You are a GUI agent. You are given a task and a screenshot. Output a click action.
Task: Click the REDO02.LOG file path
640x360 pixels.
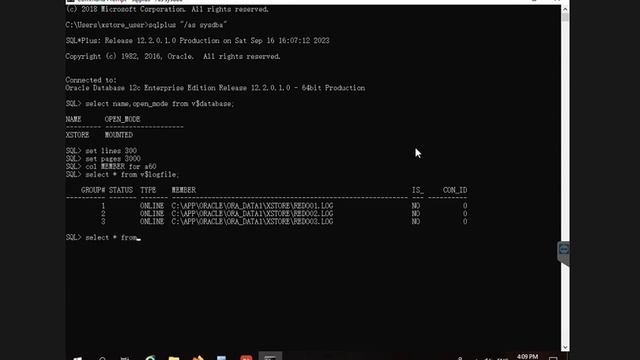pos(252,213)
